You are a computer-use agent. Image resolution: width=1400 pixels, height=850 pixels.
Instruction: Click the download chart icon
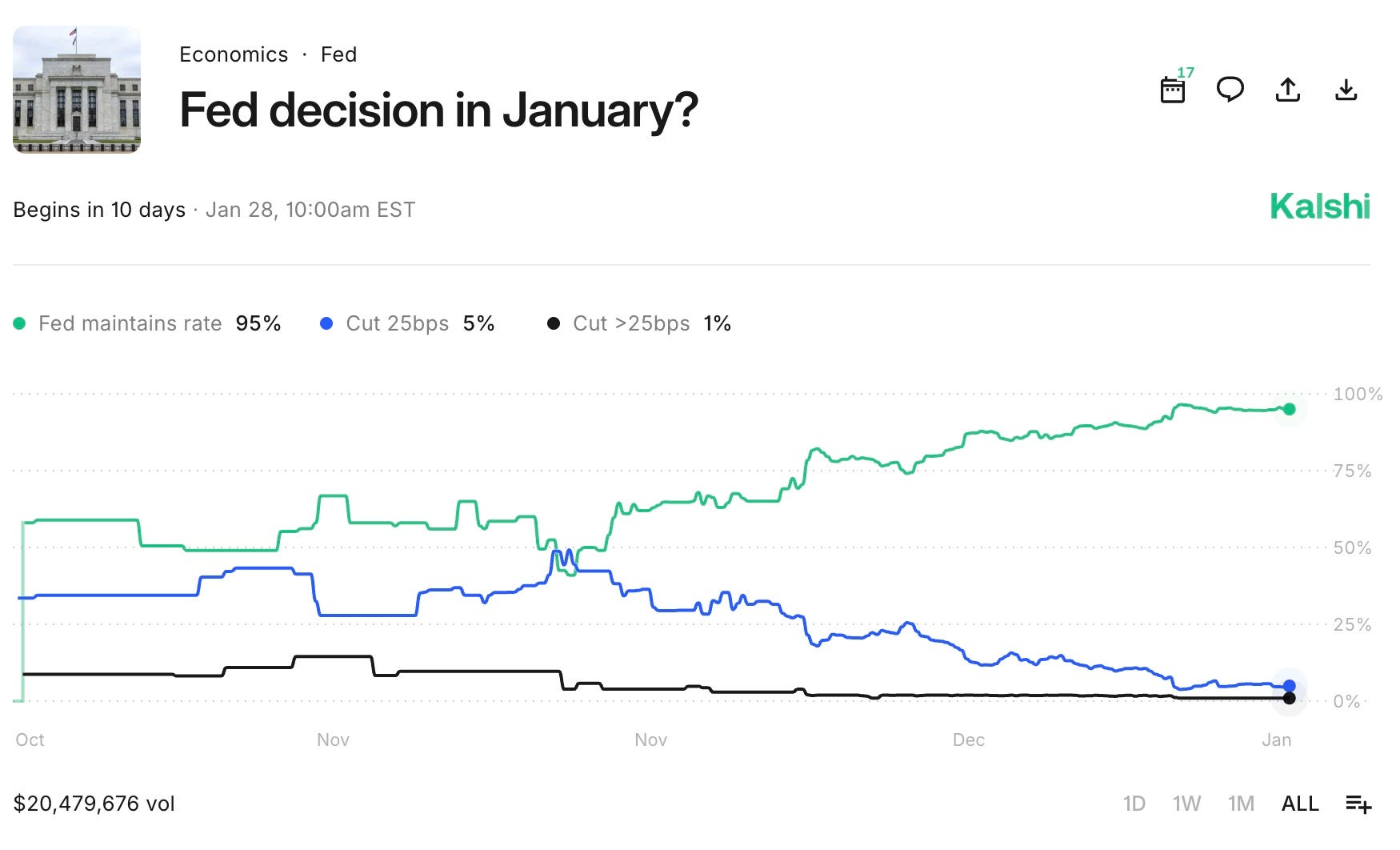coord(1346,89)
